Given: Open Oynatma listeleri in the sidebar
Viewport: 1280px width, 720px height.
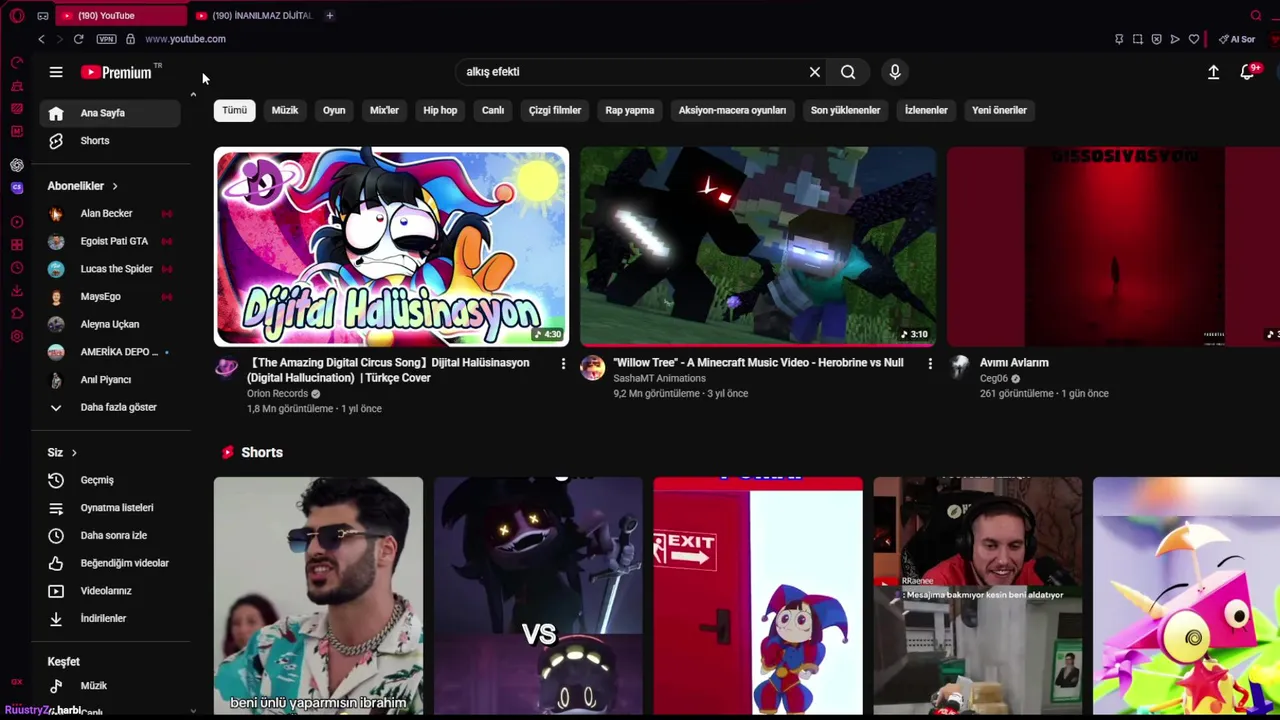Looking at the screenshot, I should [x=110, y=508].
